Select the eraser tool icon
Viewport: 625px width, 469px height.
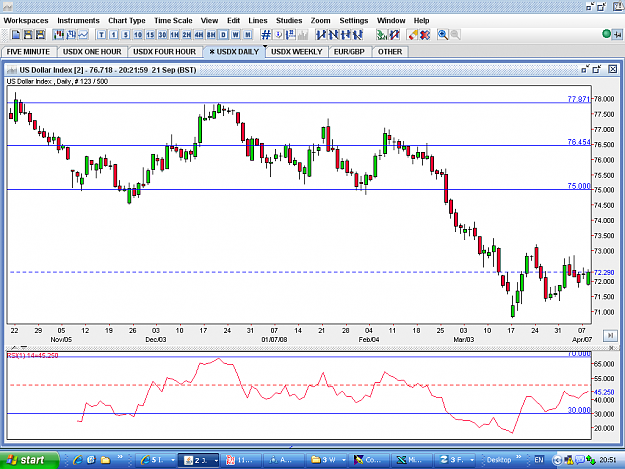[x=413, y=35]
